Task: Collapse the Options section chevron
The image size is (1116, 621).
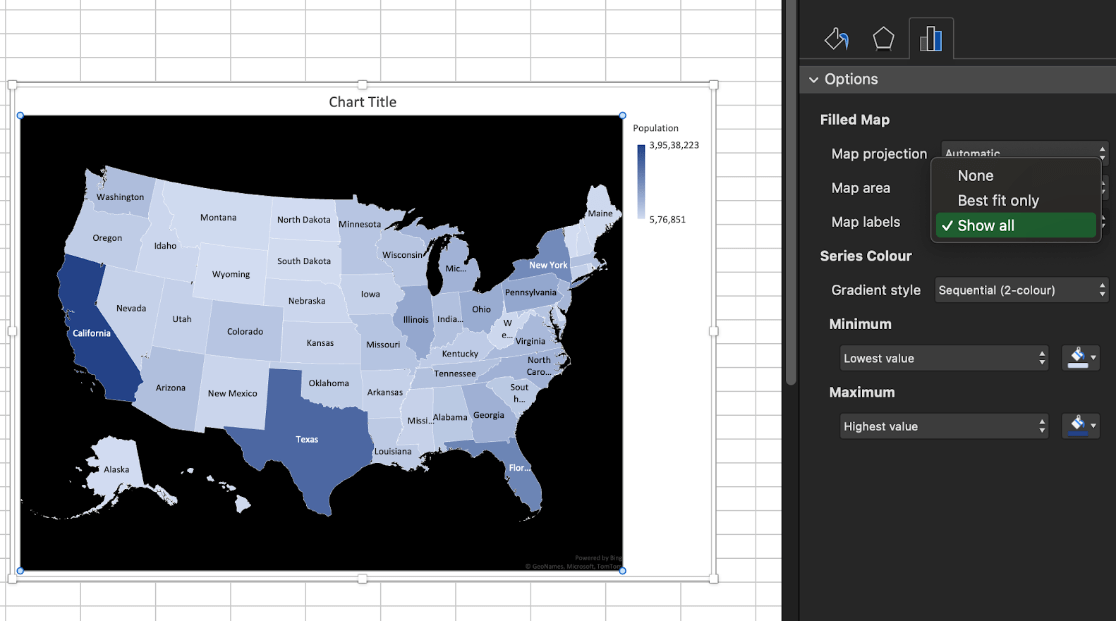Action: (x=814, y=80)
